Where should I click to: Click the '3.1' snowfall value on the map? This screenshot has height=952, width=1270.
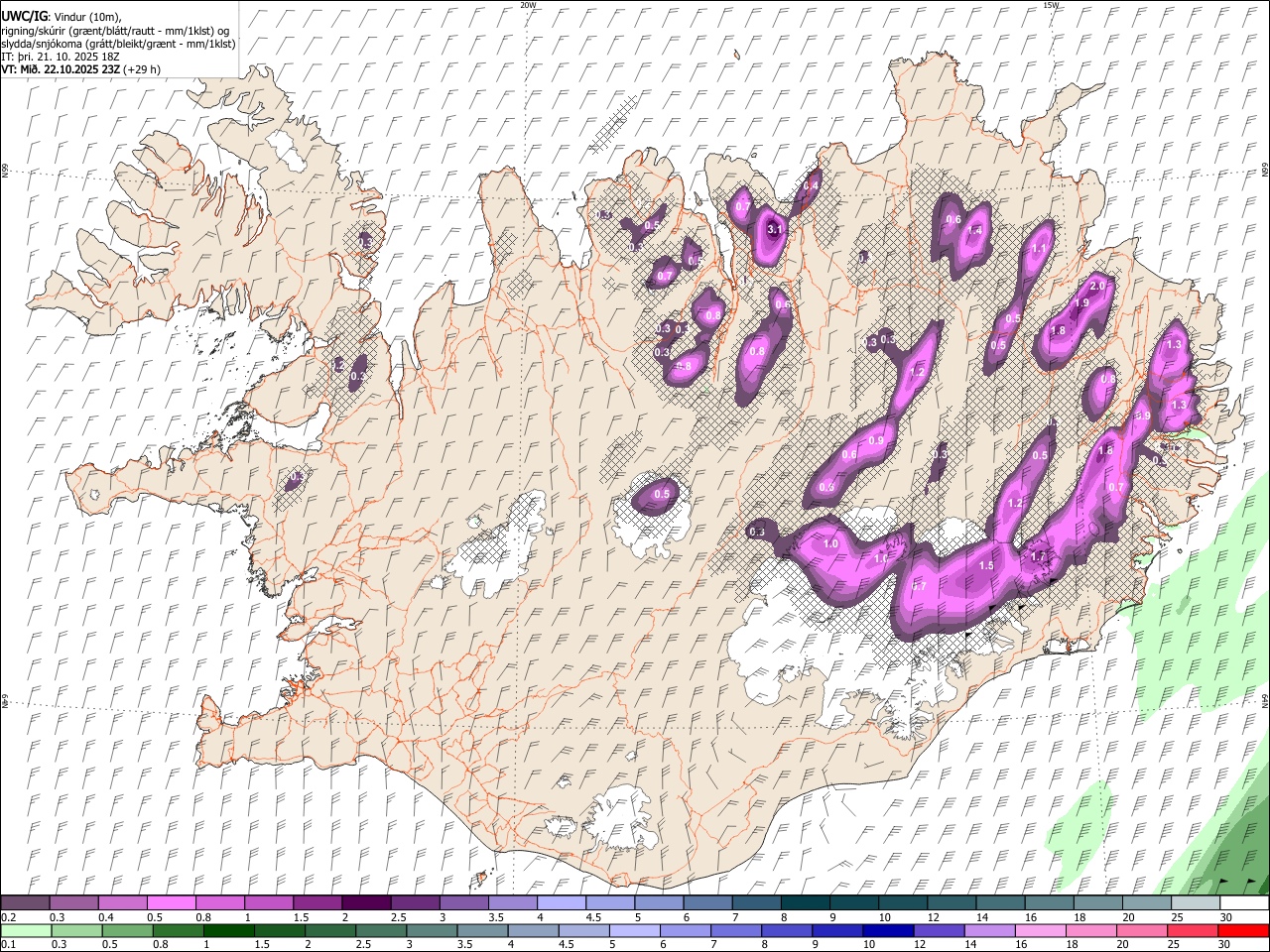pyautogui.click(x=776, y=230)
